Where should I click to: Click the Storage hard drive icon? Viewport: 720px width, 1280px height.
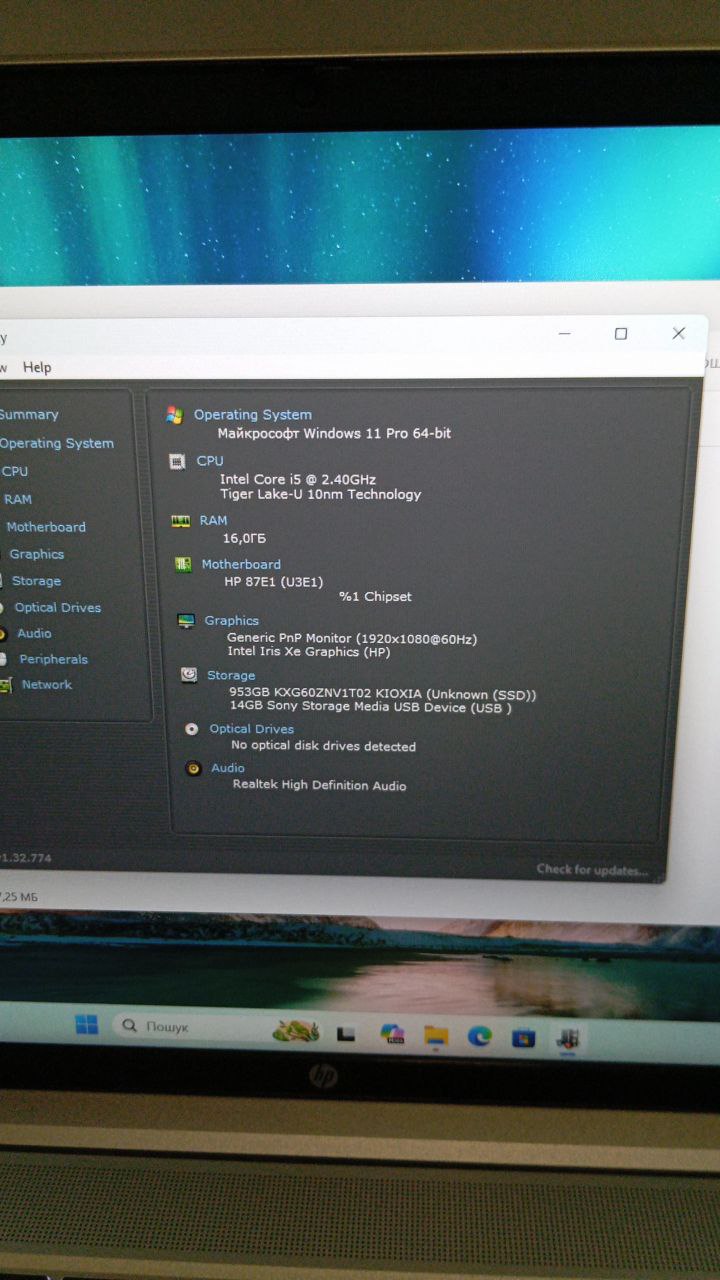(x=188, y=675)
